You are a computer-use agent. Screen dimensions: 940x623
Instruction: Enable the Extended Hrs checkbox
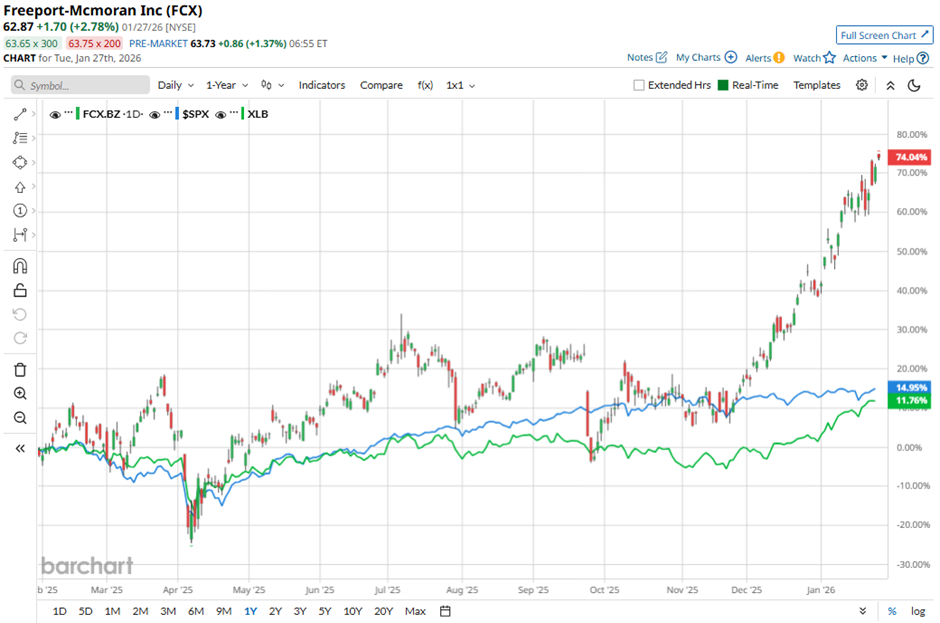pyautogui.click(x=639, y=86)
